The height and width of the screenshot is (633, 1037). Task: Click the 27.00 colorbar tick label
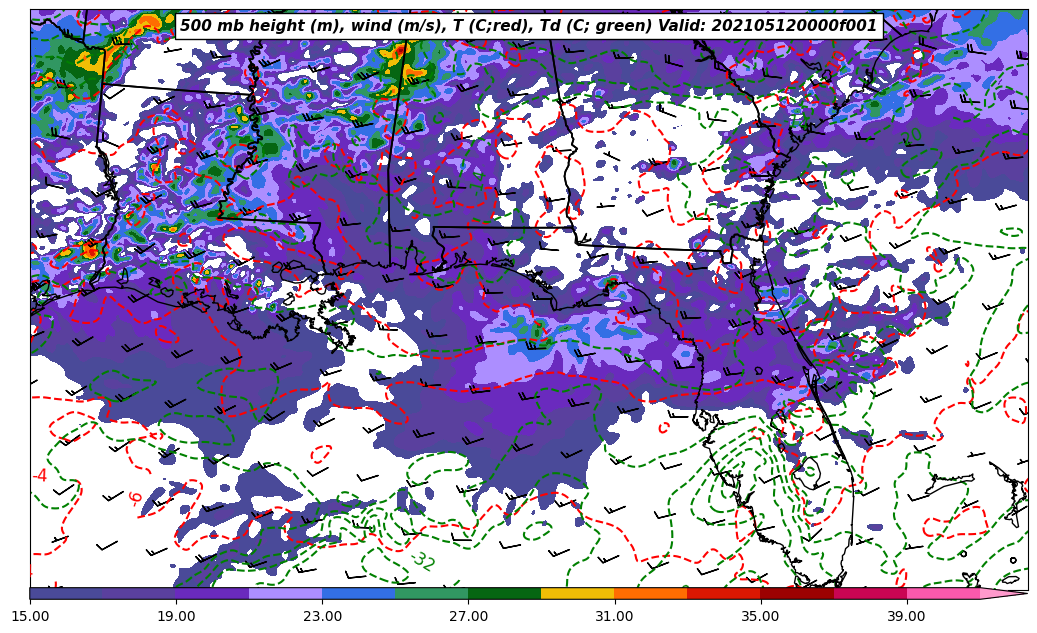pyautogui.click(x=468, y=616)
